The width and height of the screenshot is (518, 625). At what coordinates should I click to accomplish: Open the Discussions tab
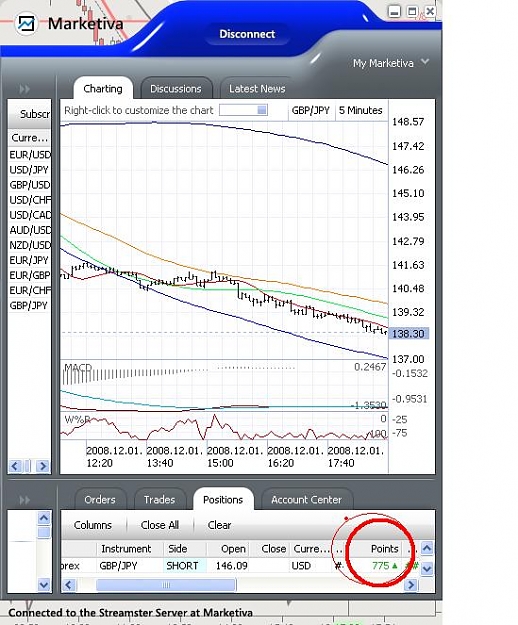coord(176,88)
